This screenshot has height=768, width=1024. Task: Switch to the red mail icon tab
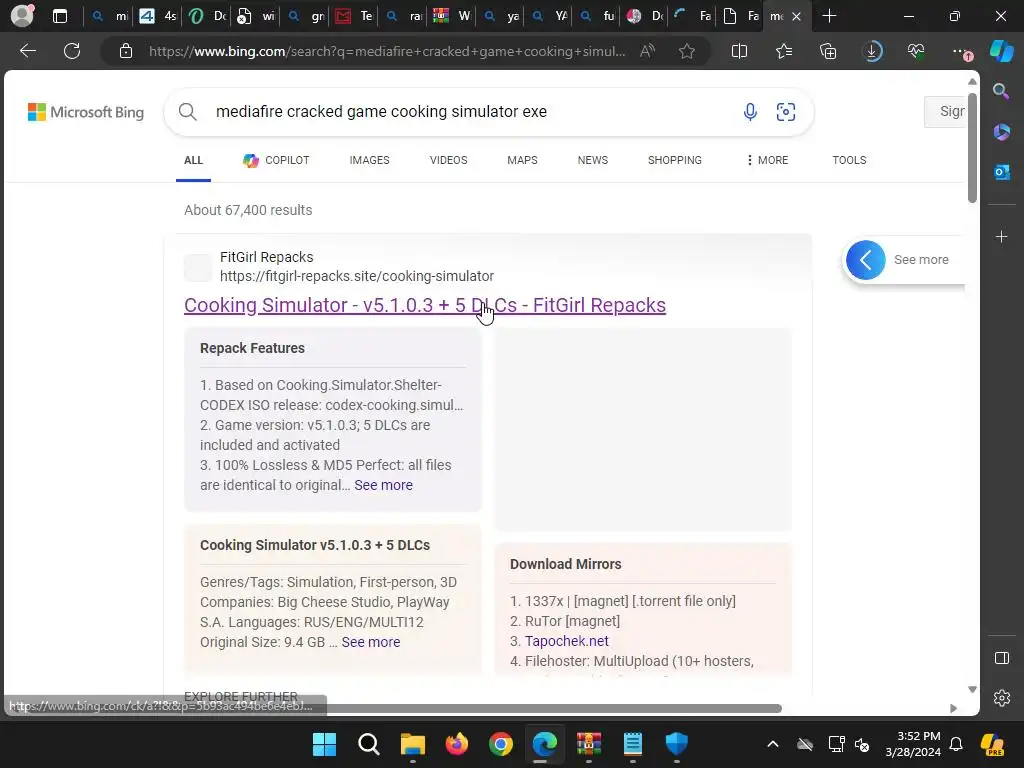click(x=353, y=16)
